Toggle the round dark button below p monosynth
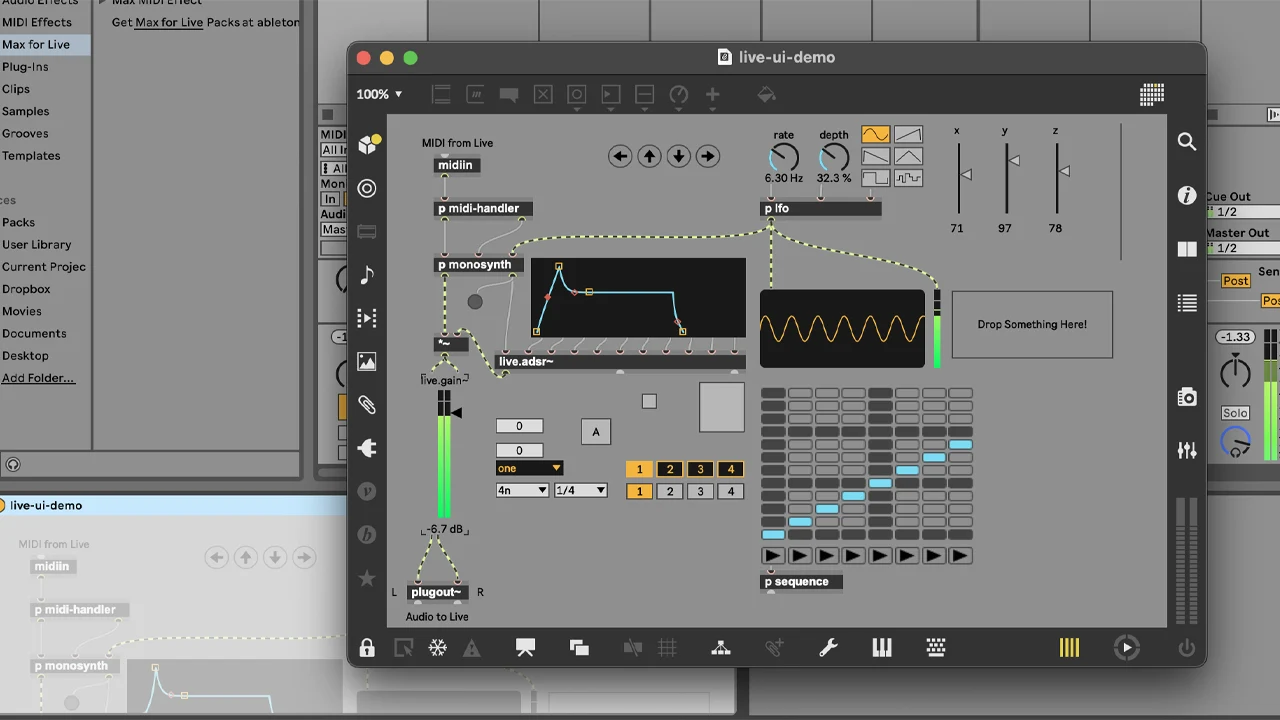The width and height of the screenshot is (1280, 720). point(475,301)
